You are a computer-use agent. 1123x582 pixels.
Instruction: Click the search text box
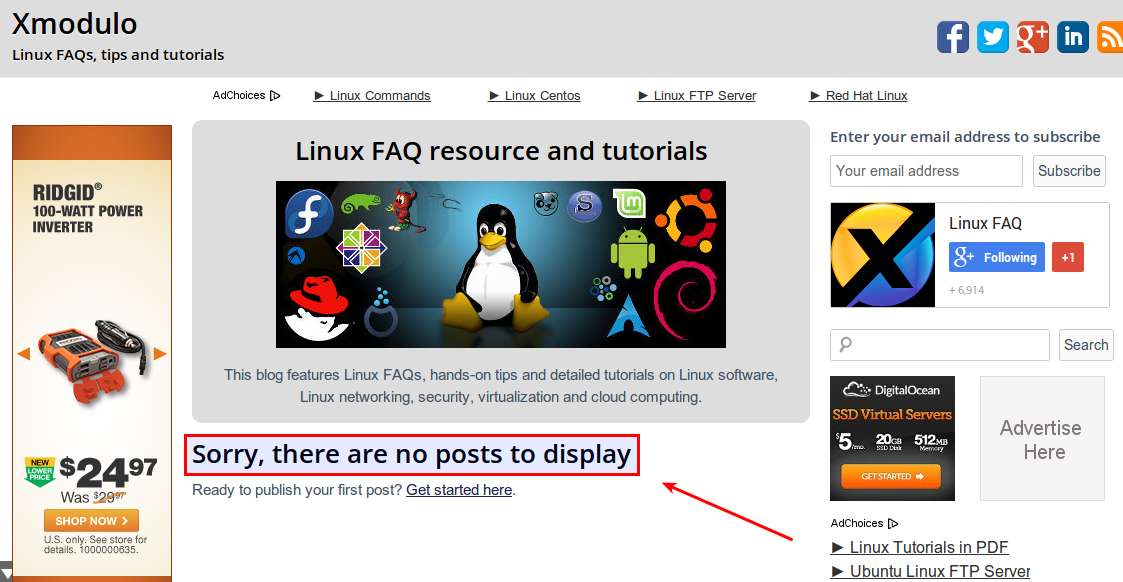click(939, 345)
